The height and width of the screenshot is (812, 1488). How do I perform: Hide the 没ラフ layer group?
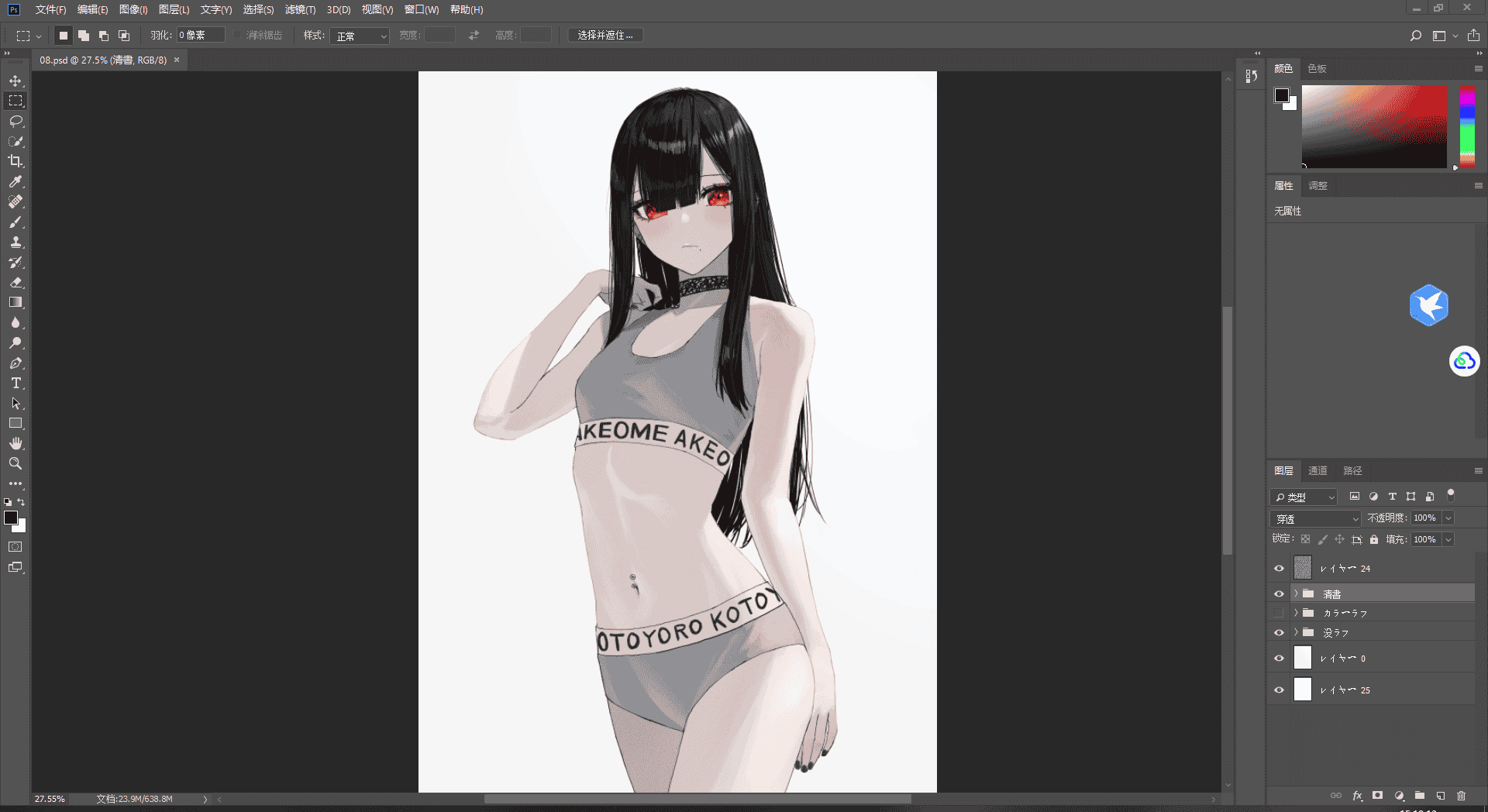(1279, 632)
